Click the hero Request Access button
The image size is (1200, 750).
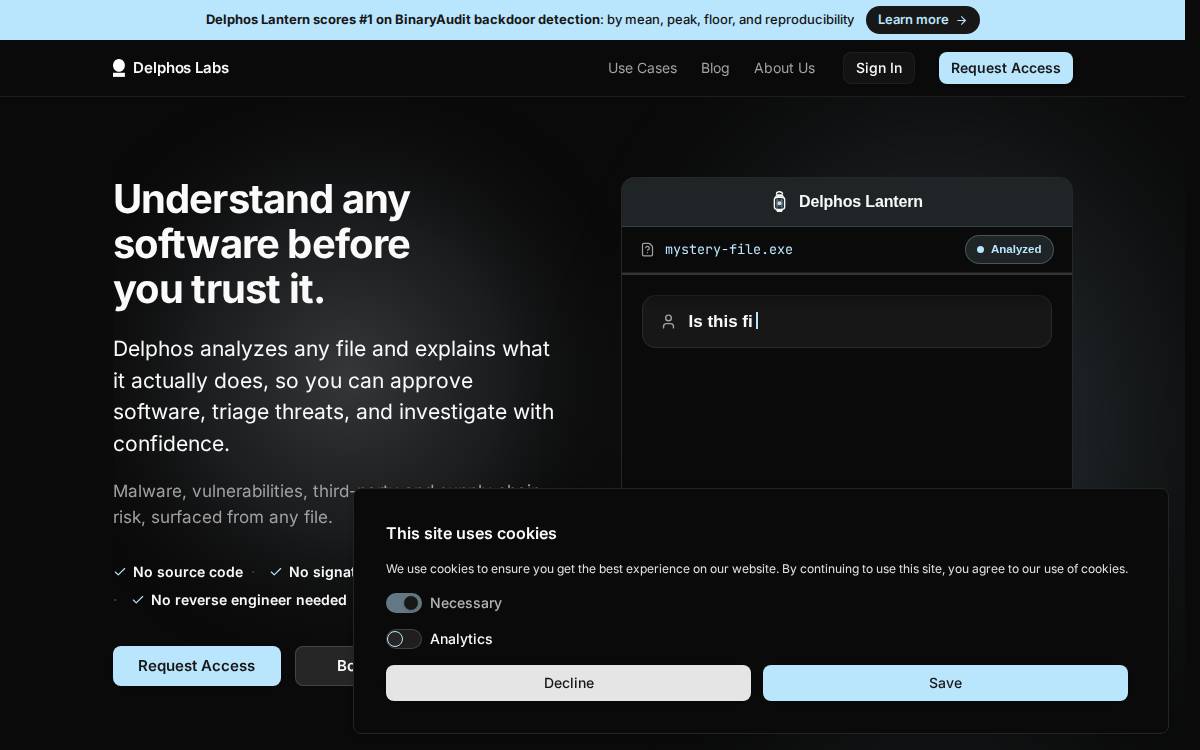(197, 666)
